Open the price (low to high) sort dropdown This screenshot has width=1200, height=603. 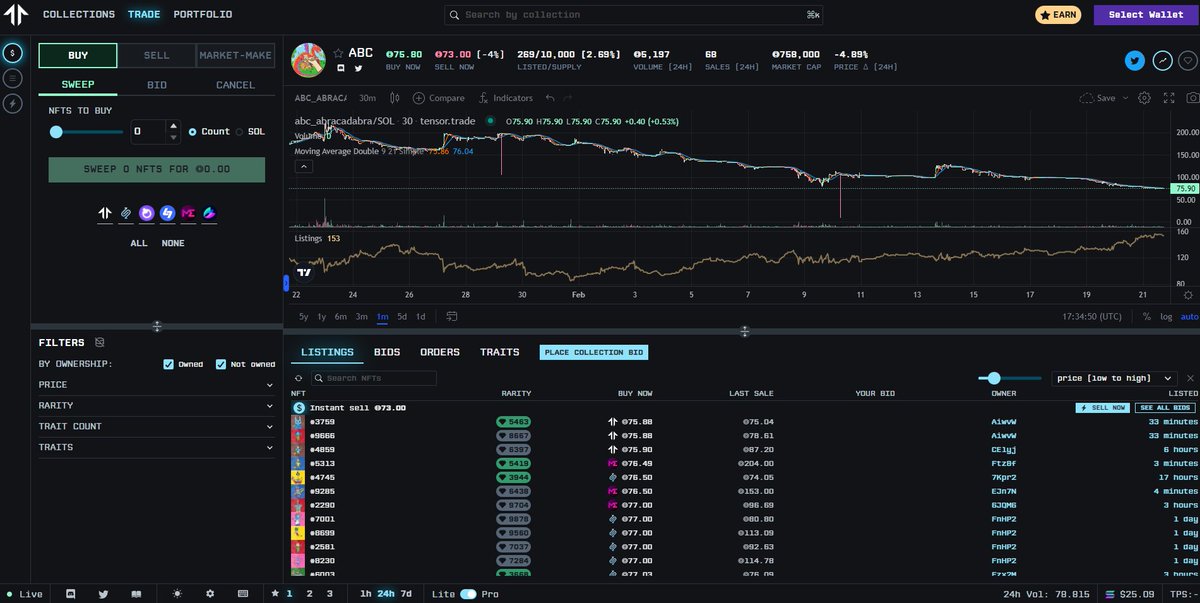(x=1115, y=378)
